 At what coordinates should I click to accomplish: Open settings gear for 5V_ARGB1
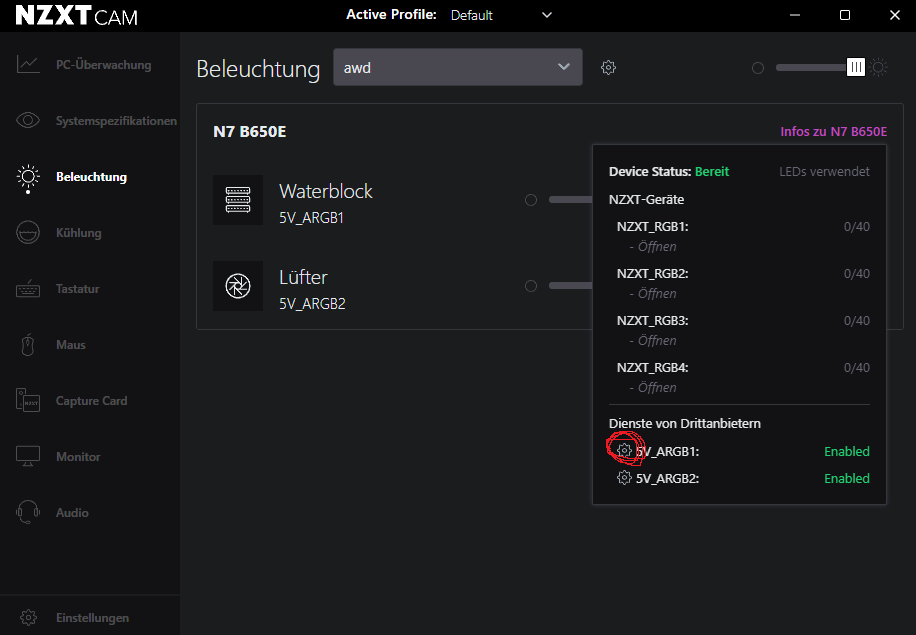[624, 450]
